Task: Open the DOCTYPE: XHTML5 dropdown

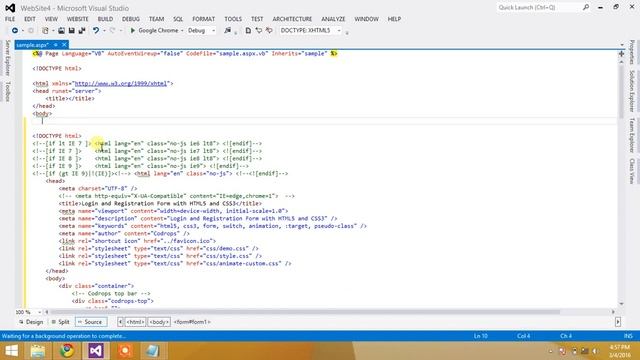Action: 339,31
